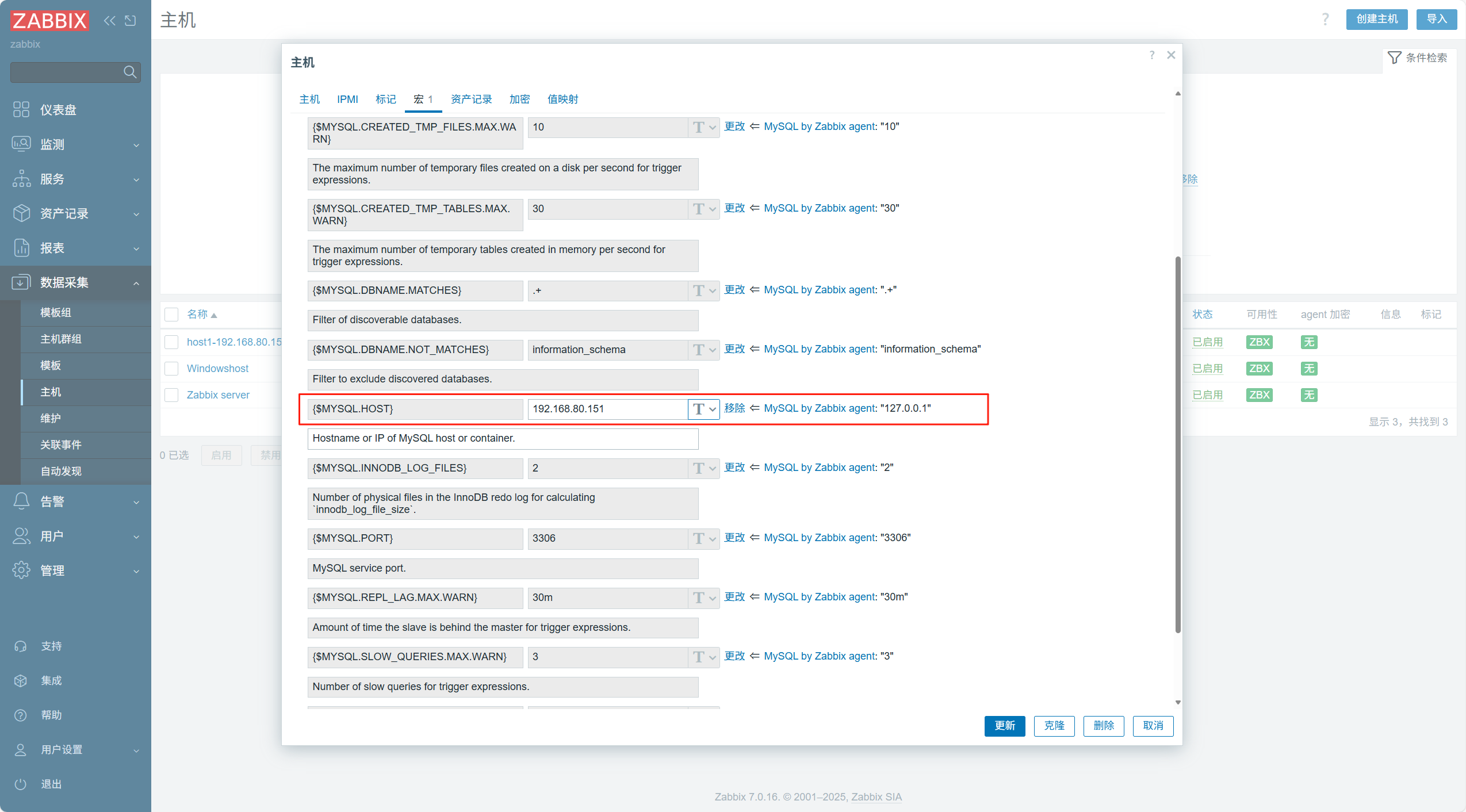
Task: Check the Windowshost row checkbox
Action: pos(171,369)
